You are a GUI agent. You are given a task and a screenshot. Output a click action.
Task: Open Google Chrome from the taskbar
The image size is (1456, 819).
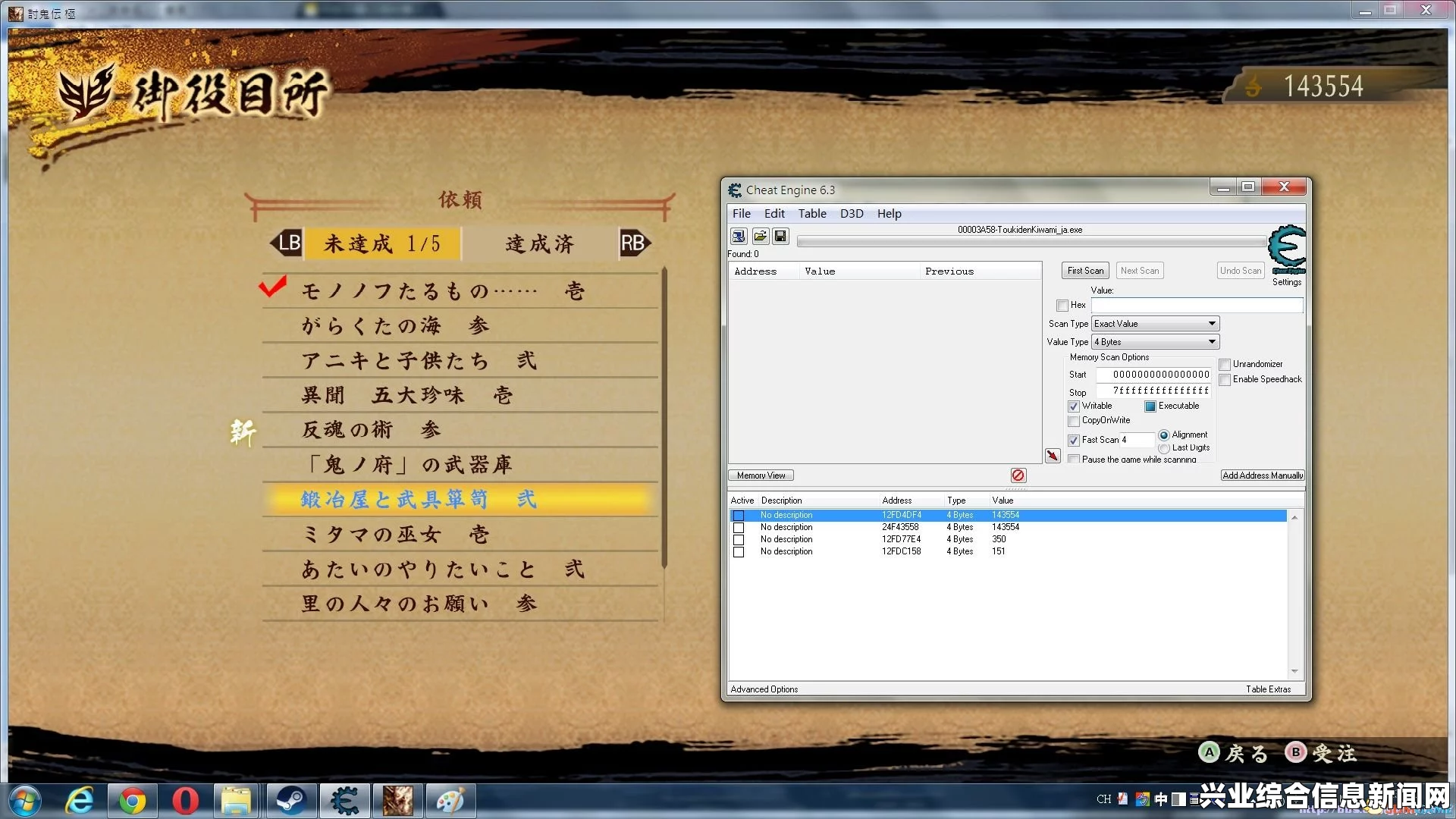pyautogui.click(x=133, y=801)
